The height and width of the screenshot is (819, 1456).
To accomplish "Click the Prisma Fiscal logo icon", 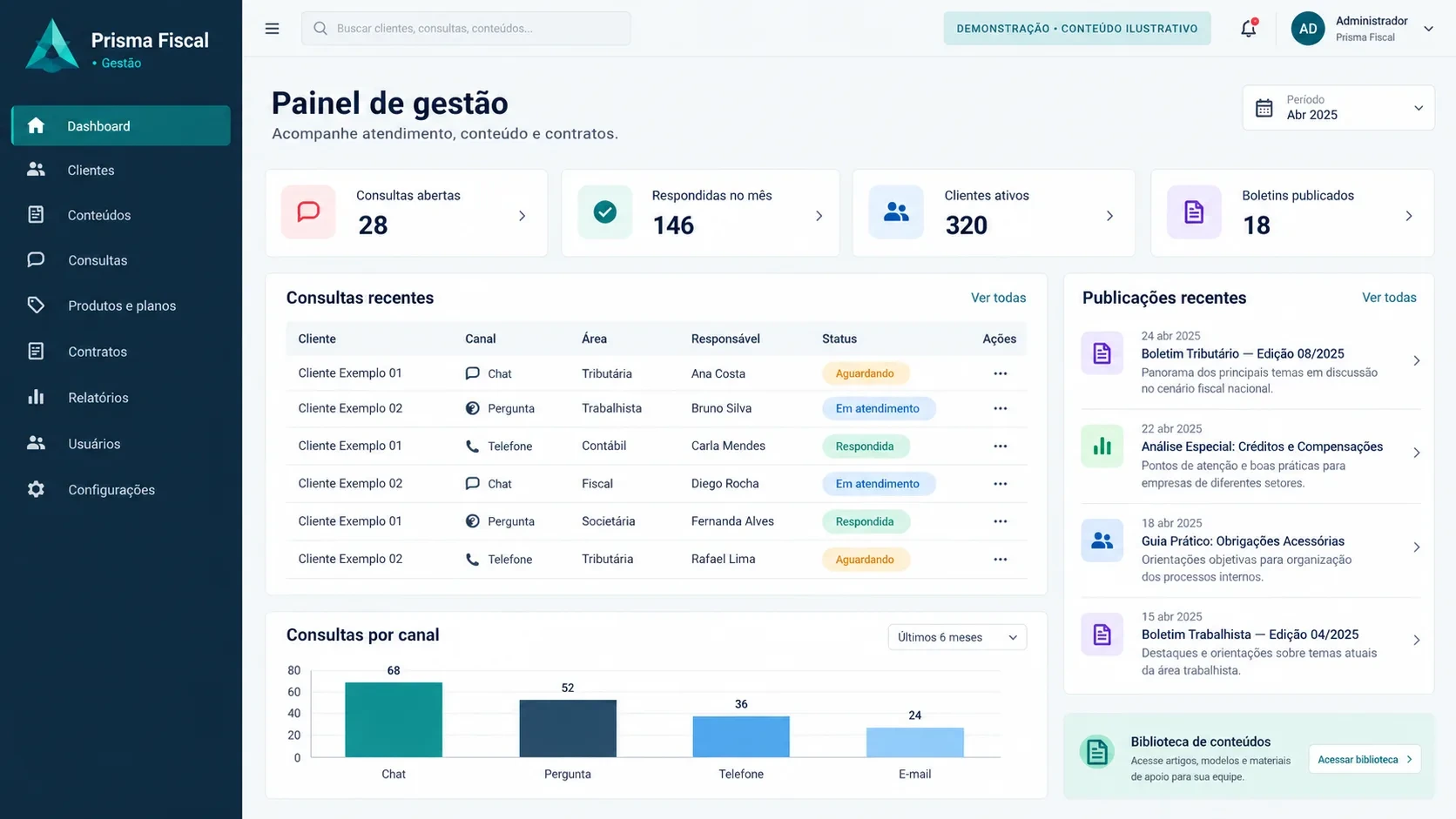I will coord(52,46).
